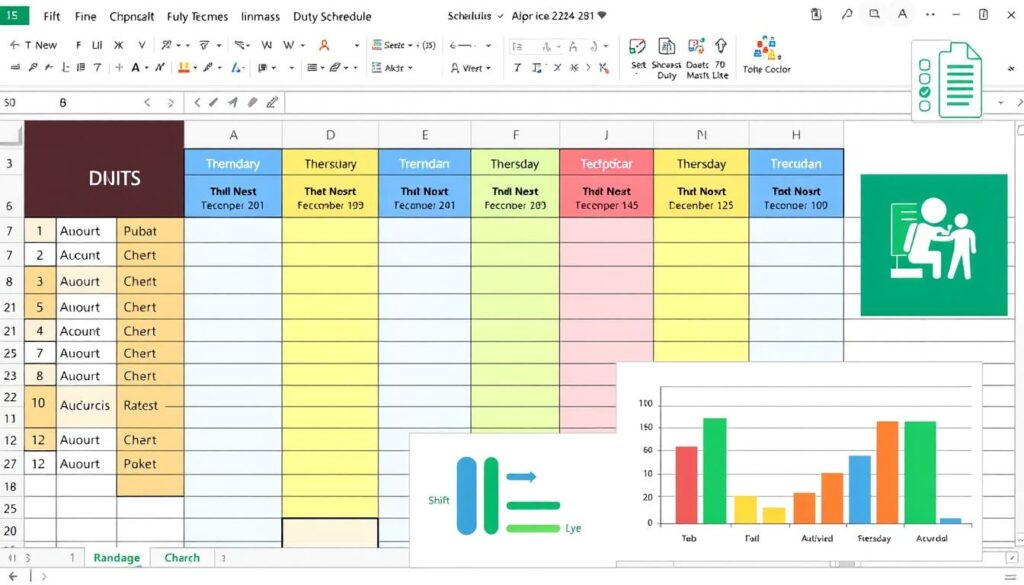This screenshot has width=1024, height=585.
Task: Click the paintbrush icon beside the > symbol
Action: point(603,67)
